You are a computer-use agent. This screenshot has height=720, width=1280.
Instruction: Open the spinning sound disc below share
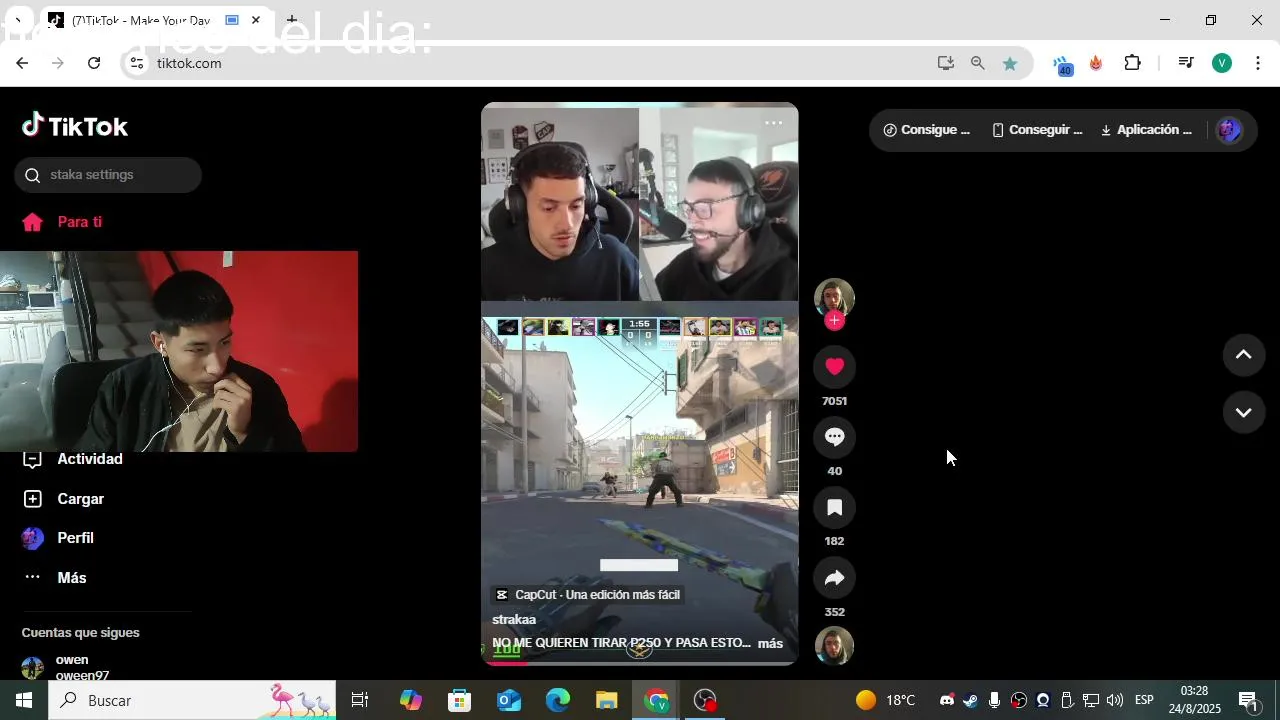(x=834, y=645)
